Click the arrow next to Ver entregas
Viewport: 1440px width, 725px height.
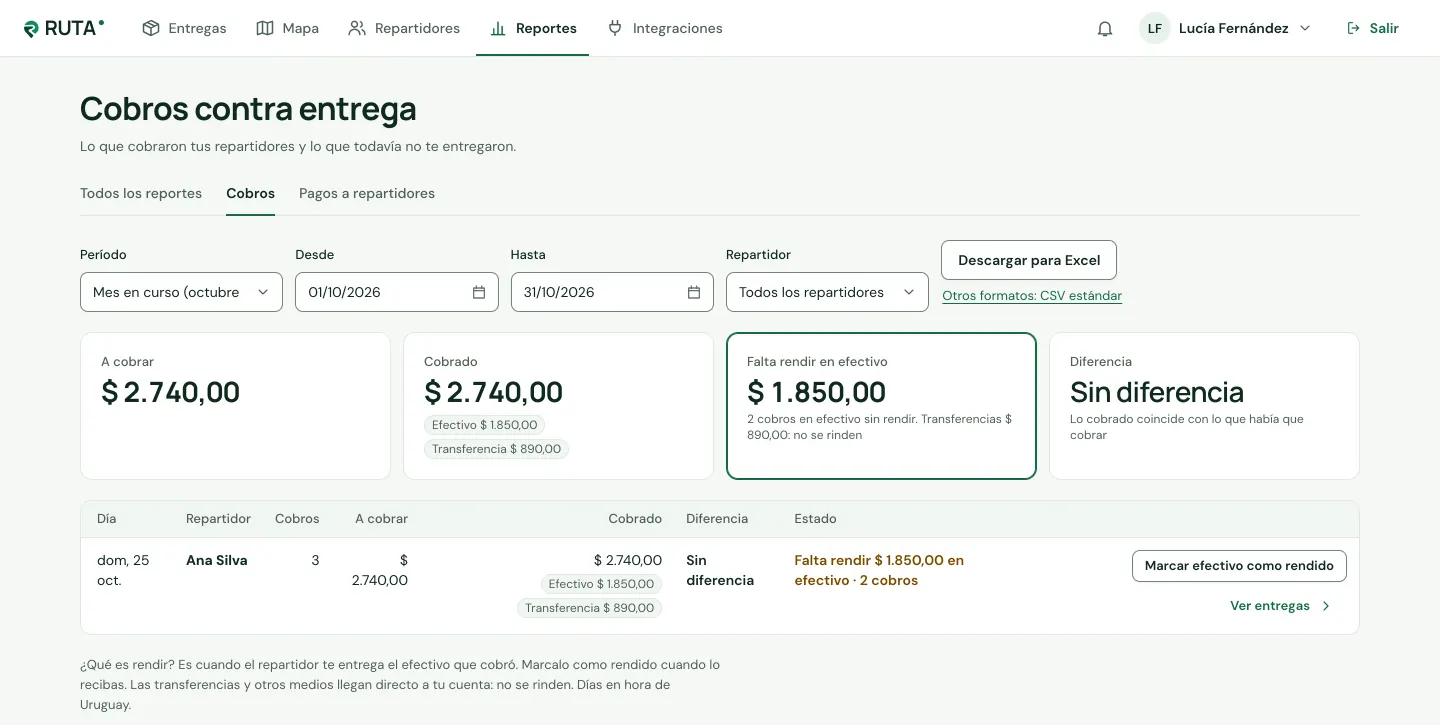pyautogui.click(x=1326, y=606)
